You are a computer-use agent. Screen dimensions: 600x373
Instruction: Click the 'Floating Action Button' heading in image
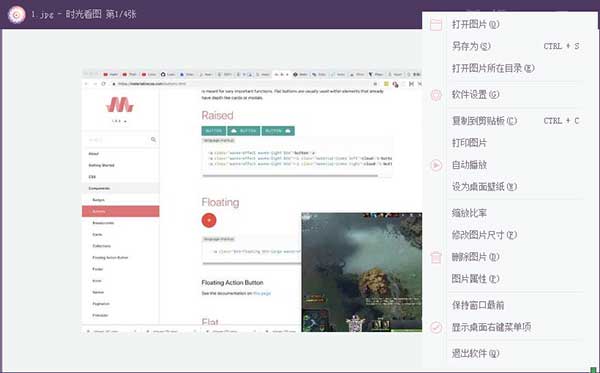point(232,283)
